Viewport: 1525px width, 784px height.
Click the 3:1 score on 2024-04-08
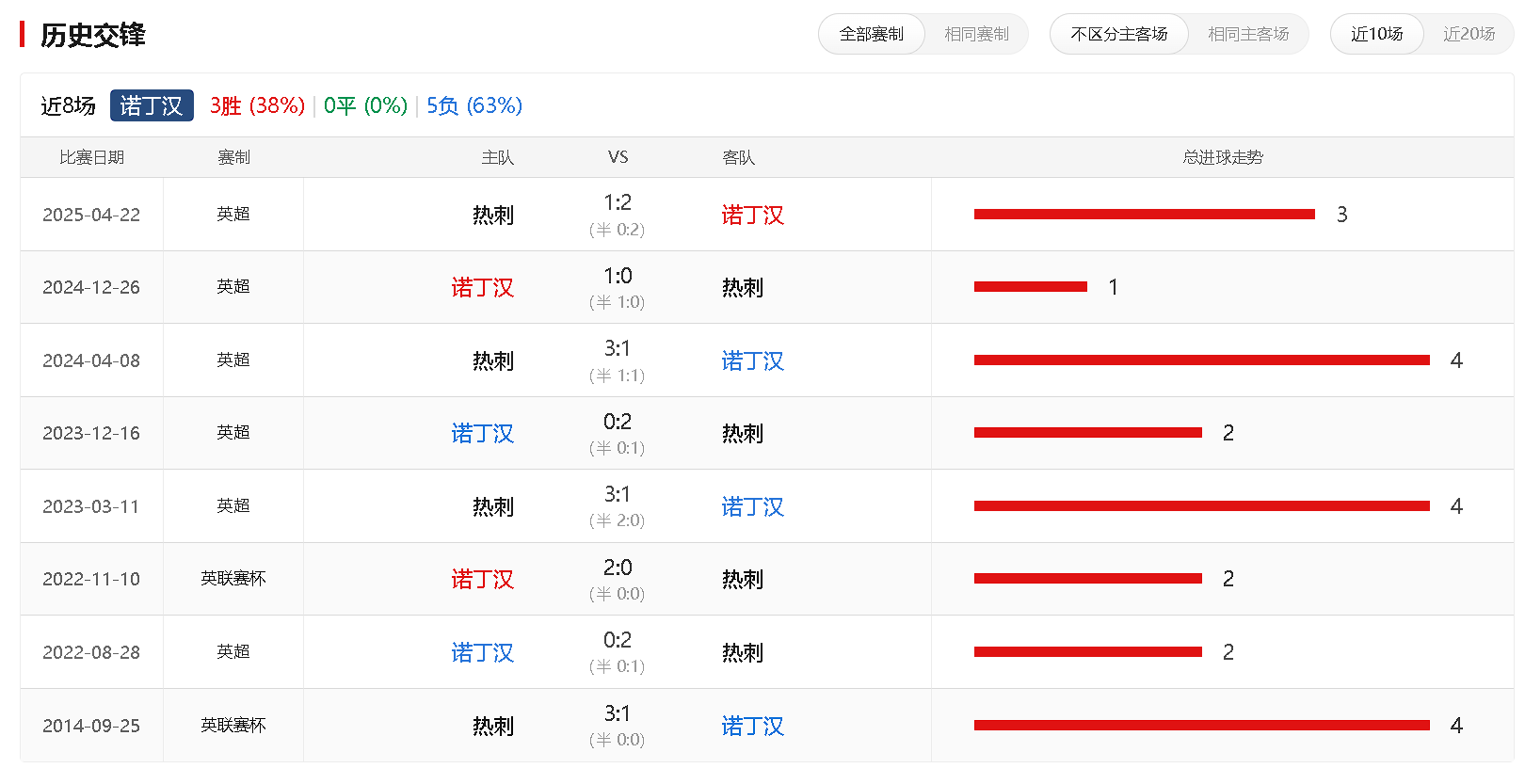click(x=618, y=349)
